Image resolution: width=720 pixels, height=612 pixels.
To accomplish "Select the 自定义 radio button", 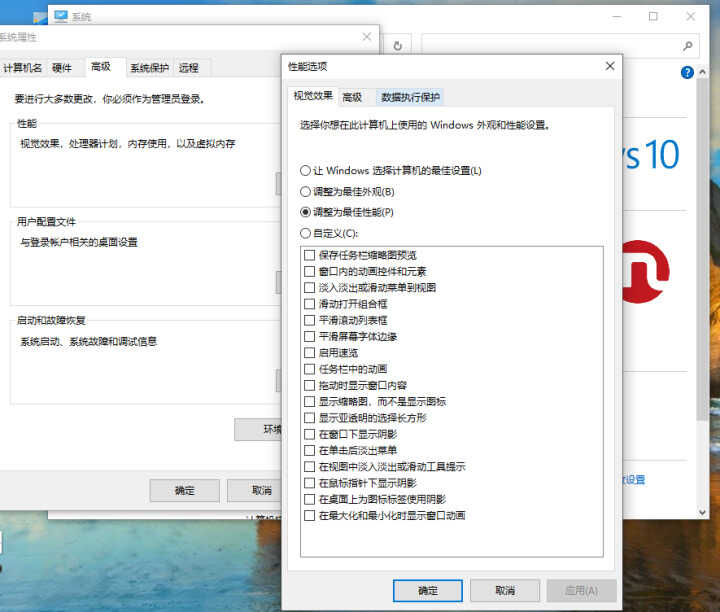I will tap(306, 233).
